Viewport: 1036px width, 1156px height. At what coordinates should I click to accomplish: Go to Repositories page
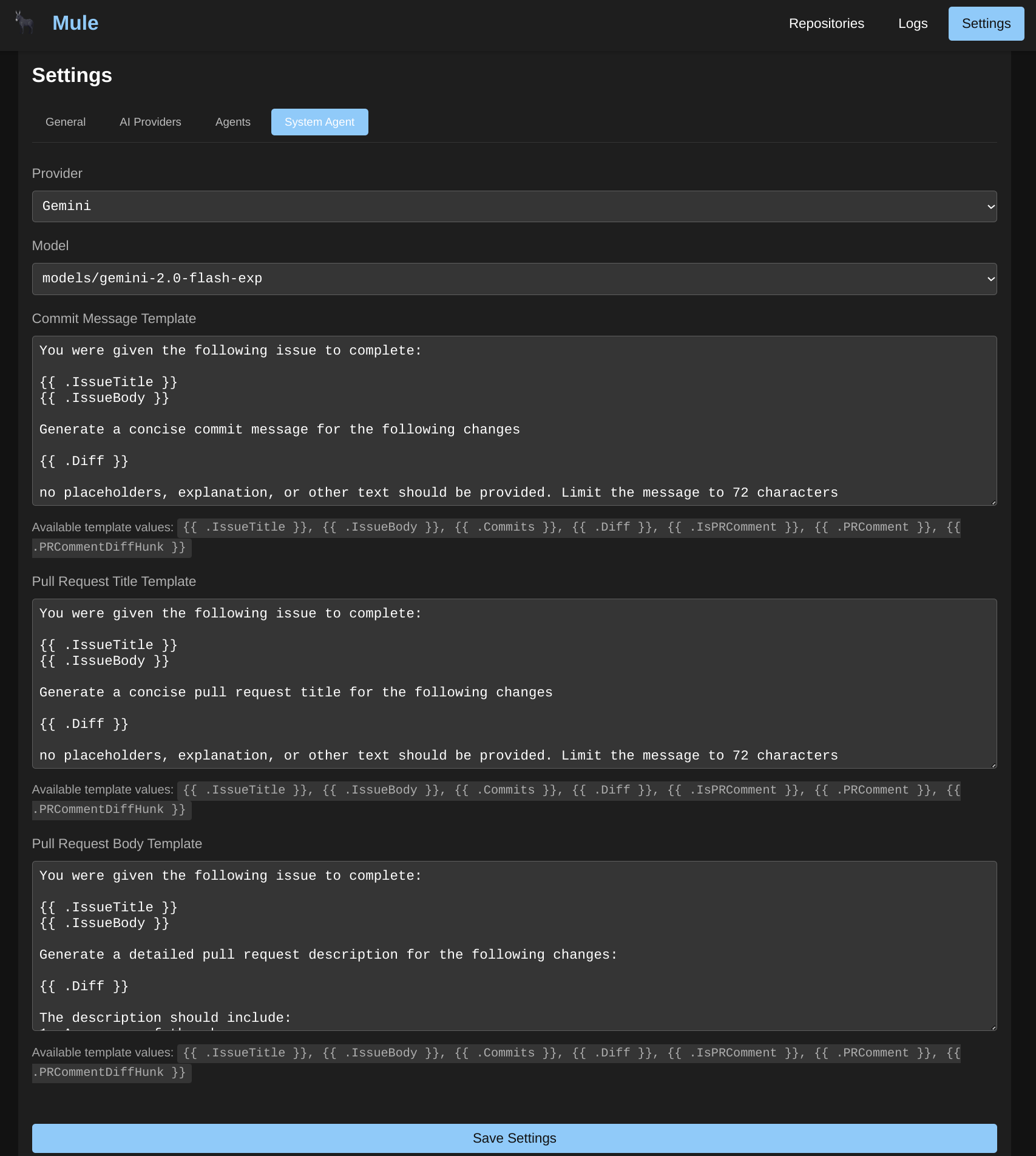[826, 24]
